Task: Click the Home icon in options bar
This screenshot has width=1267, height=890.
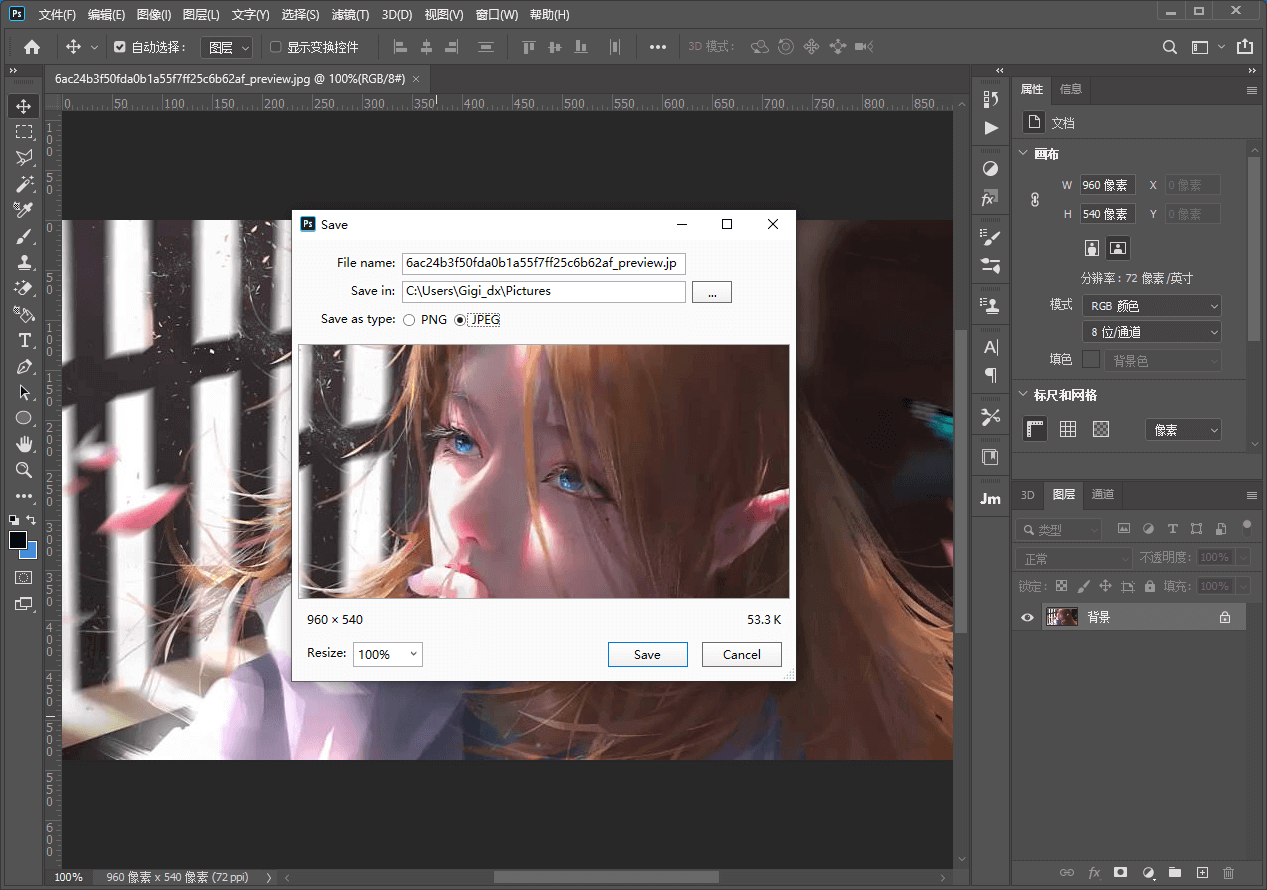Action: click(32, 47)
